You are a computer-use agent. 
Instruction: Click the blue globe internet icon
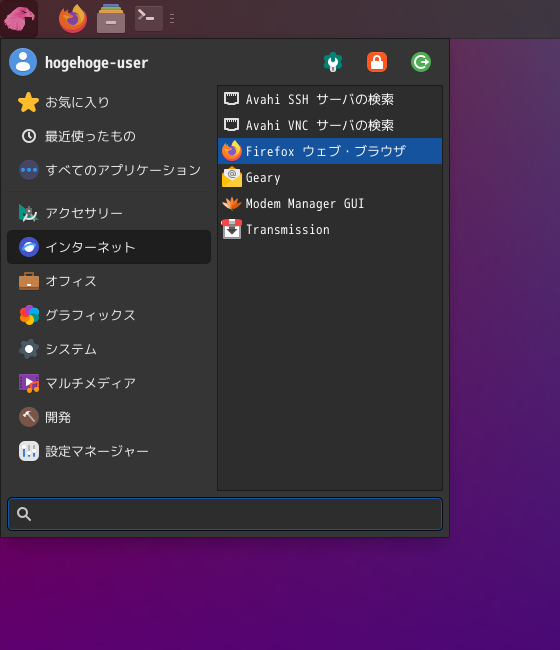pyautogui.click(x=29, y=247)
